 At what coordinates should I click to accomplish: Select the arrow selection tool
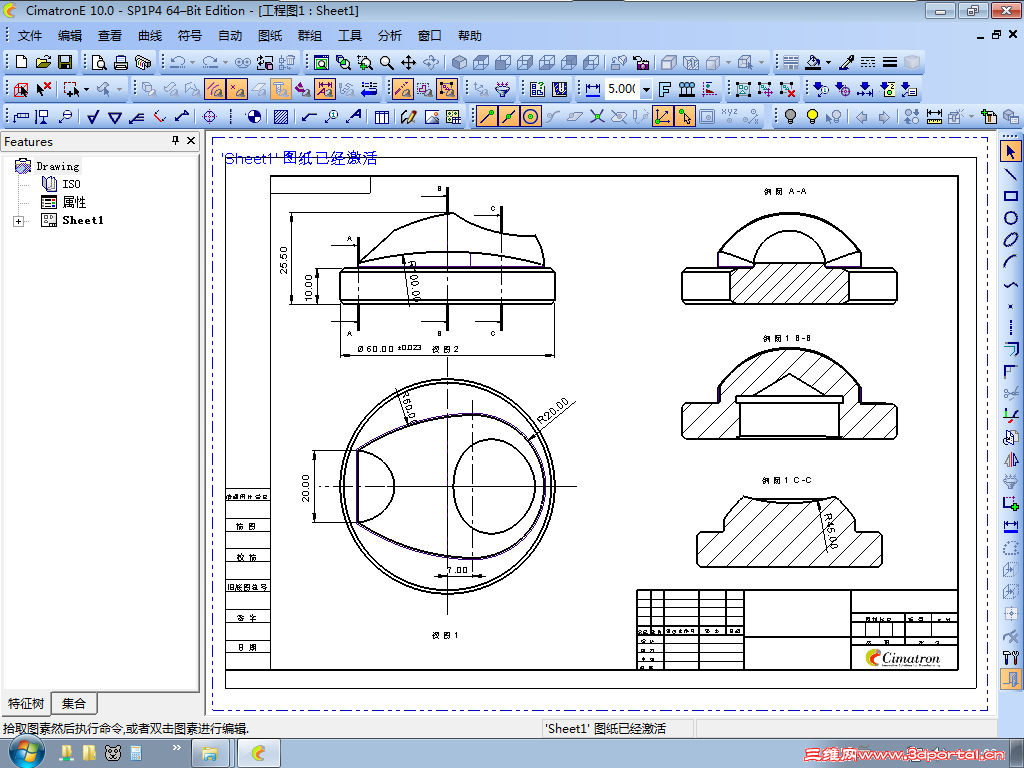1010,152
